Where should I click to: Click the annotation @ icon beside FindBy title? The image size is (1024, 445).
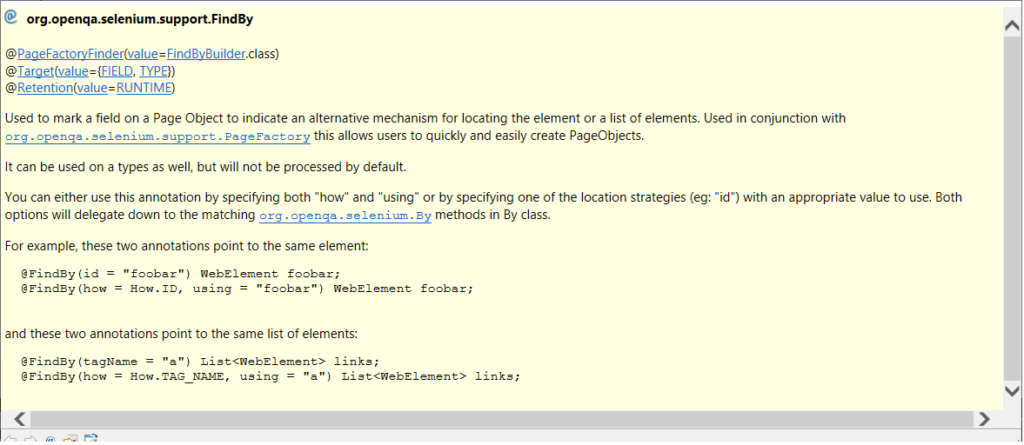point(10,18)
